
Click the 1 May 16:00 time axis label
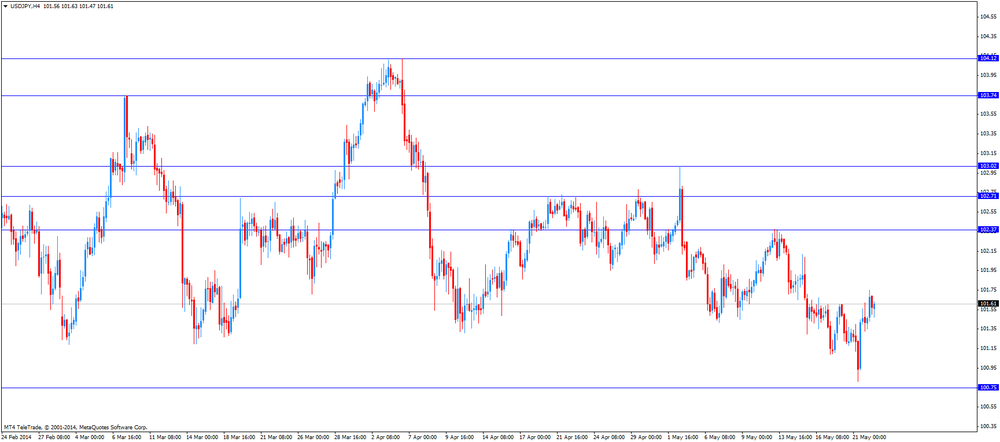coord(682,438)
